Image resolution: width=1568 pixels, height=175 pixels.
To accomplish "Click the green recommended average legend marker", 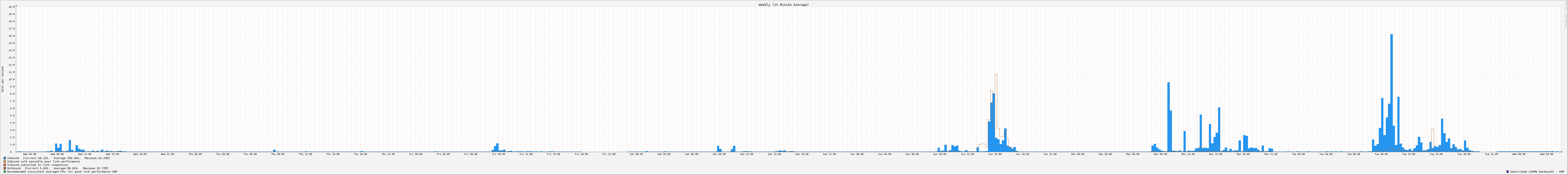I will [x=5, y=172].
